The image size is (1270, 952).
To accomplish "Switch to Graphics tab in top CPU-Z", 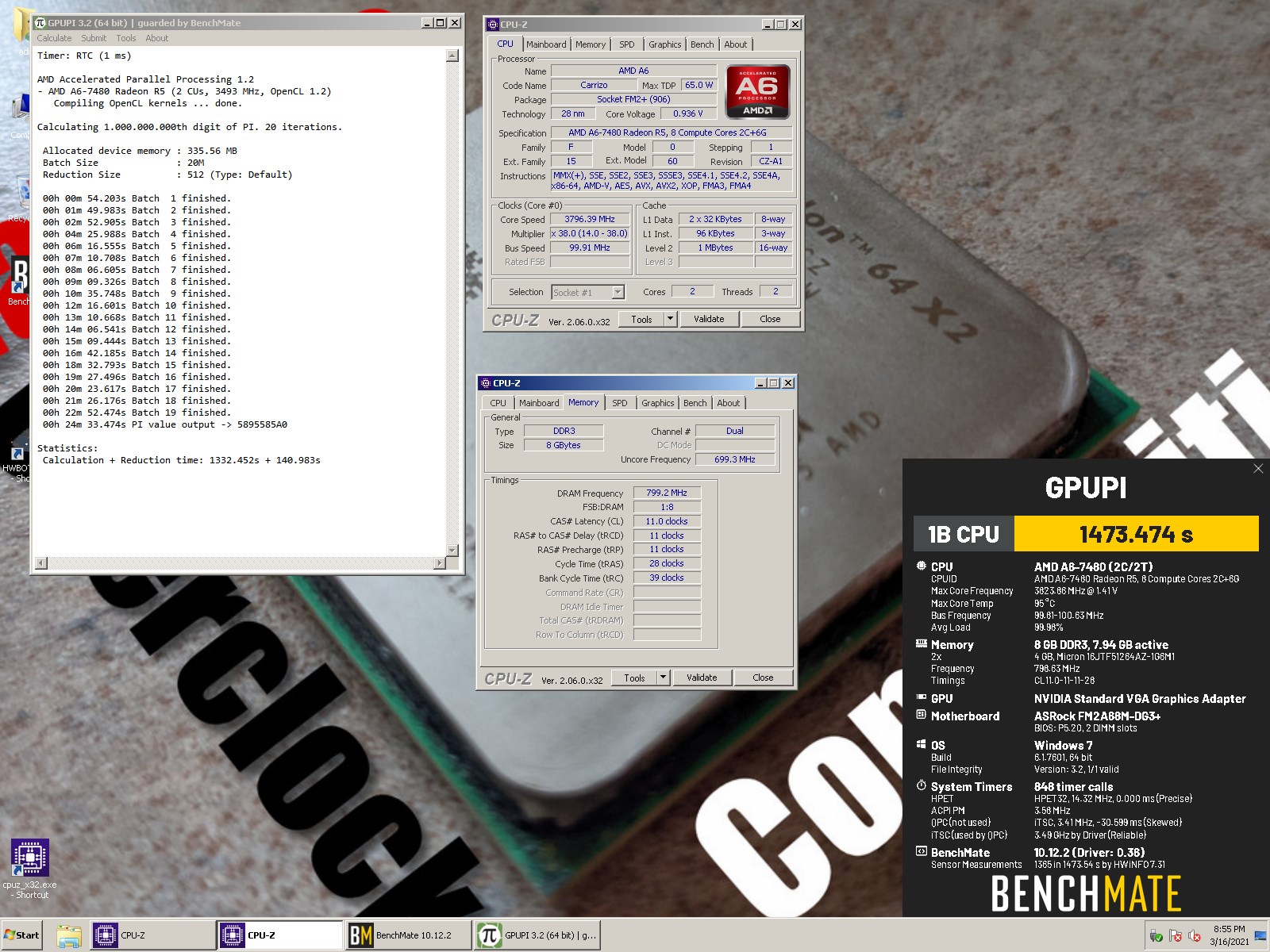I will 664,44.
